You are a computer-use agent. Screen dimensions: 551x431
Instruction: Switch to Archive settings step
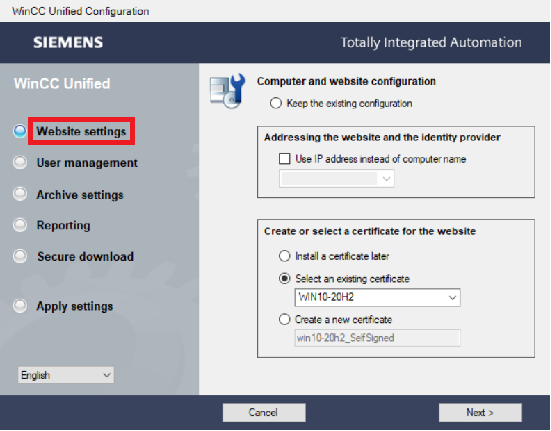[80, 195]
